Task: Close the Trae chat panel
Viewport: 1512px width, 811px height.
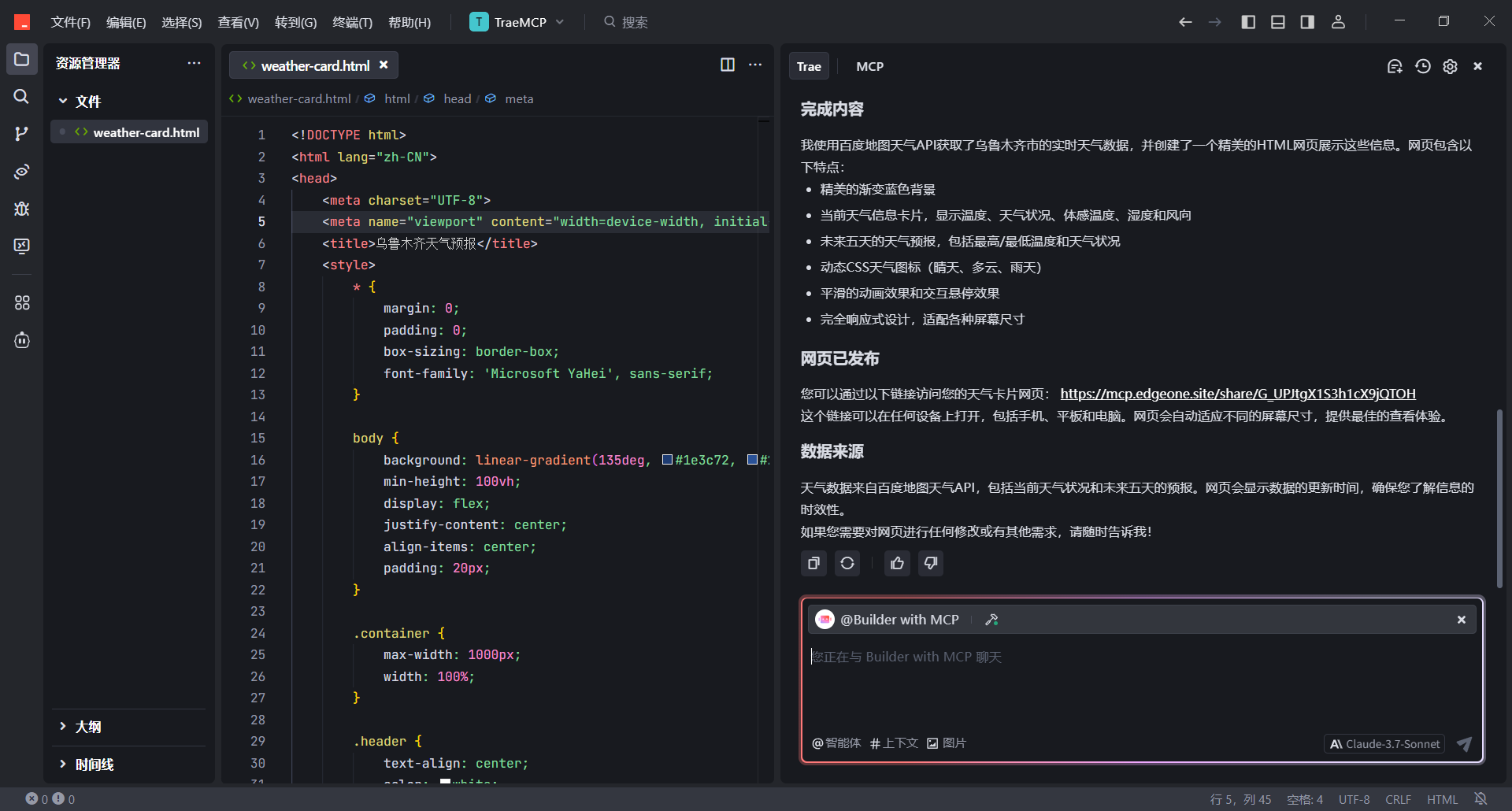Action: 1478,66
